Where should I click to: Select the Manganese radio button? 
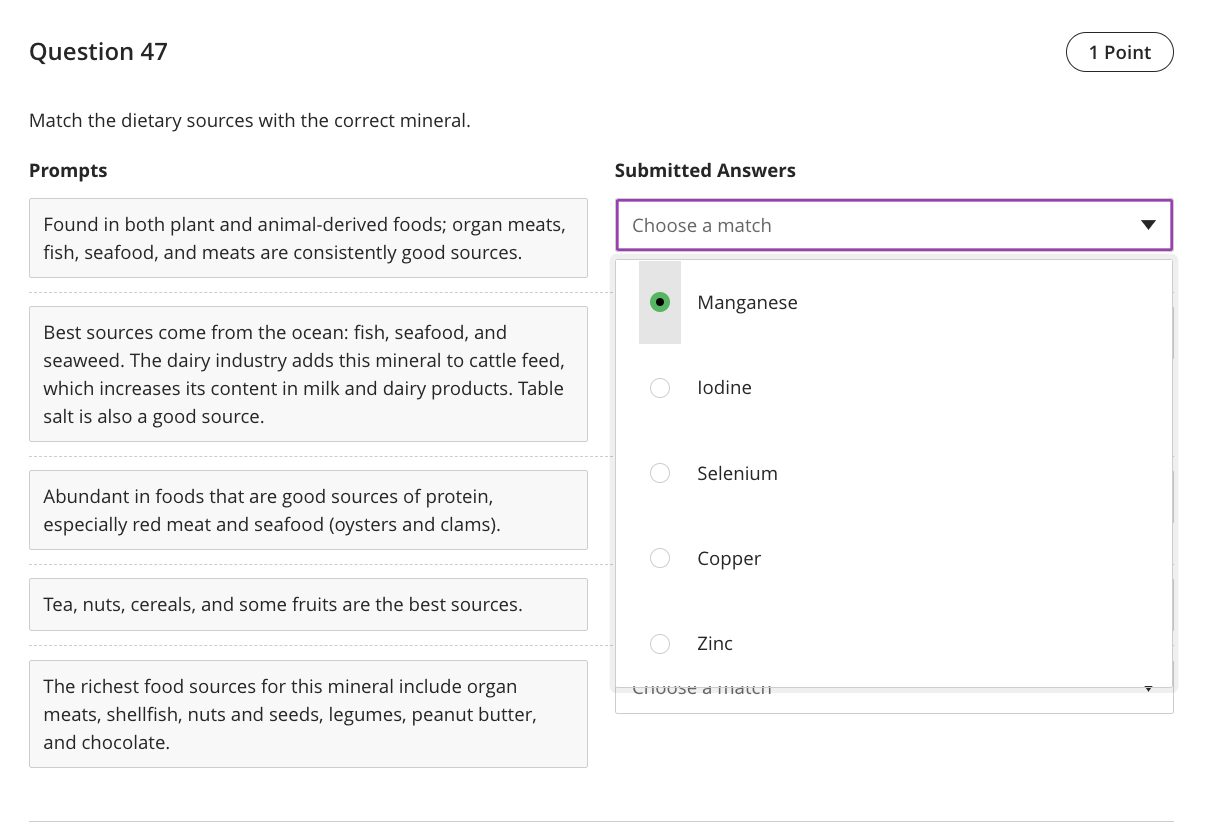pyautogui.click(x=660, y=302)
